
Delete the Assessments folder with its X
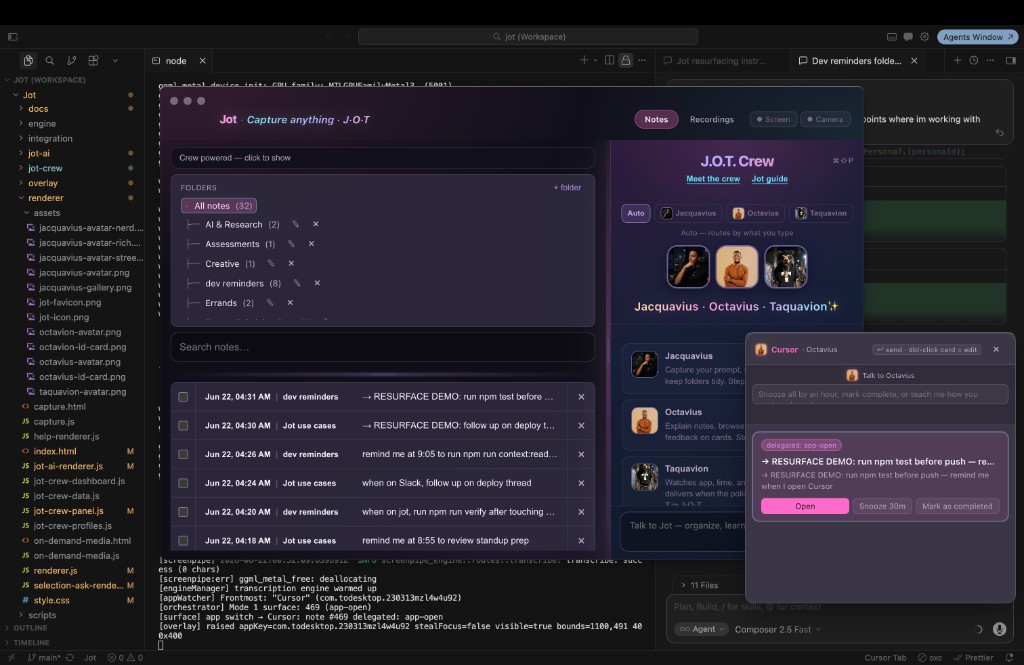point(312,244)
